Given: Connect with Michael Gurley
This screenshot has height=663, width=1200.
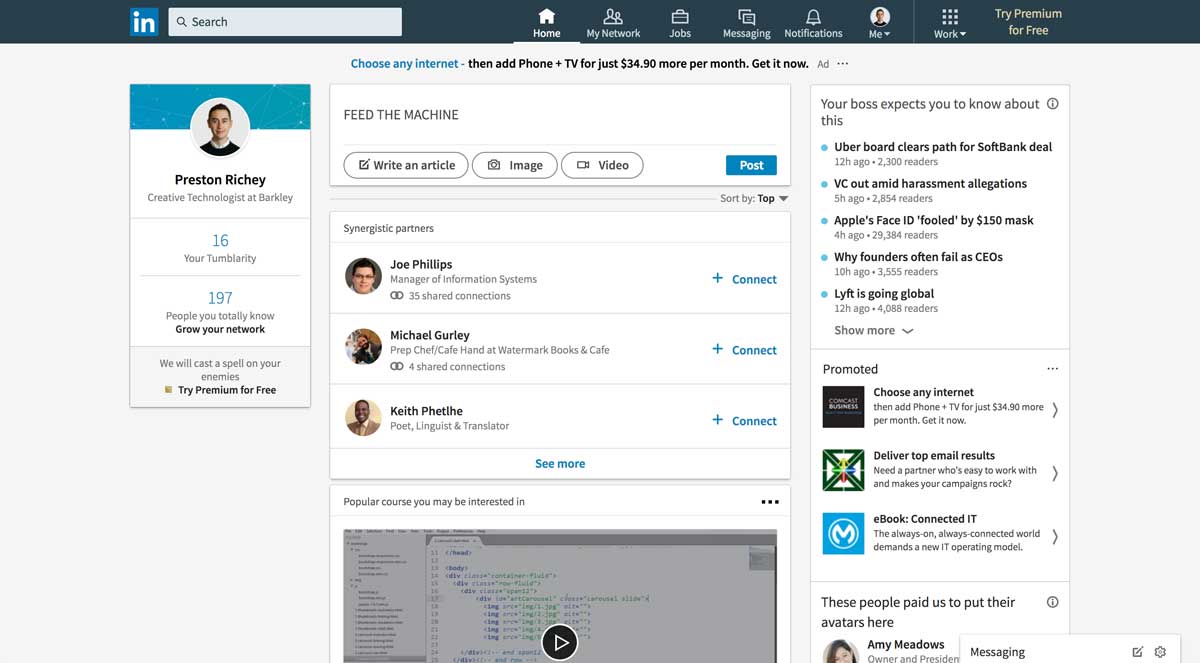Looking at the screenshot, I should click(744, 350).
